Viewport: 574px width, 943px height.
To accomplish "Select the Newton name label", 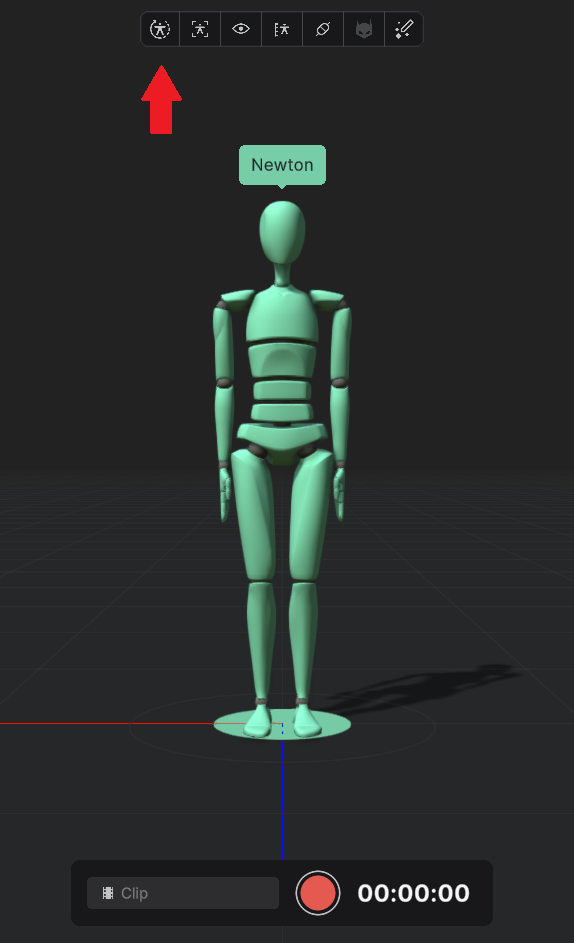I will tap(282, 165).
